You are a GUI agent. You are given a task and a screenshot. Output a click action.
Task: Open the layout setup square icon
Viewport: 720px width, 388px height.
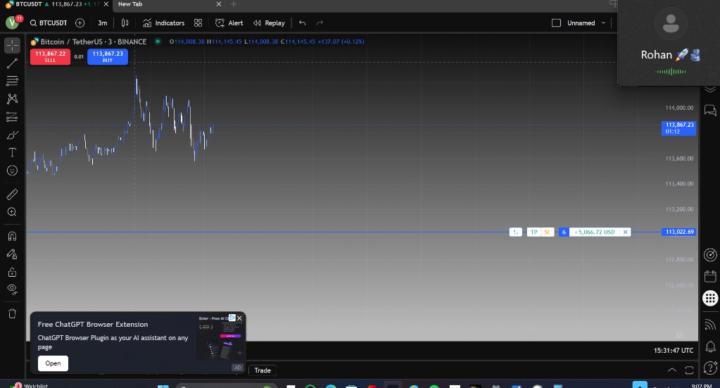point(556,23)
